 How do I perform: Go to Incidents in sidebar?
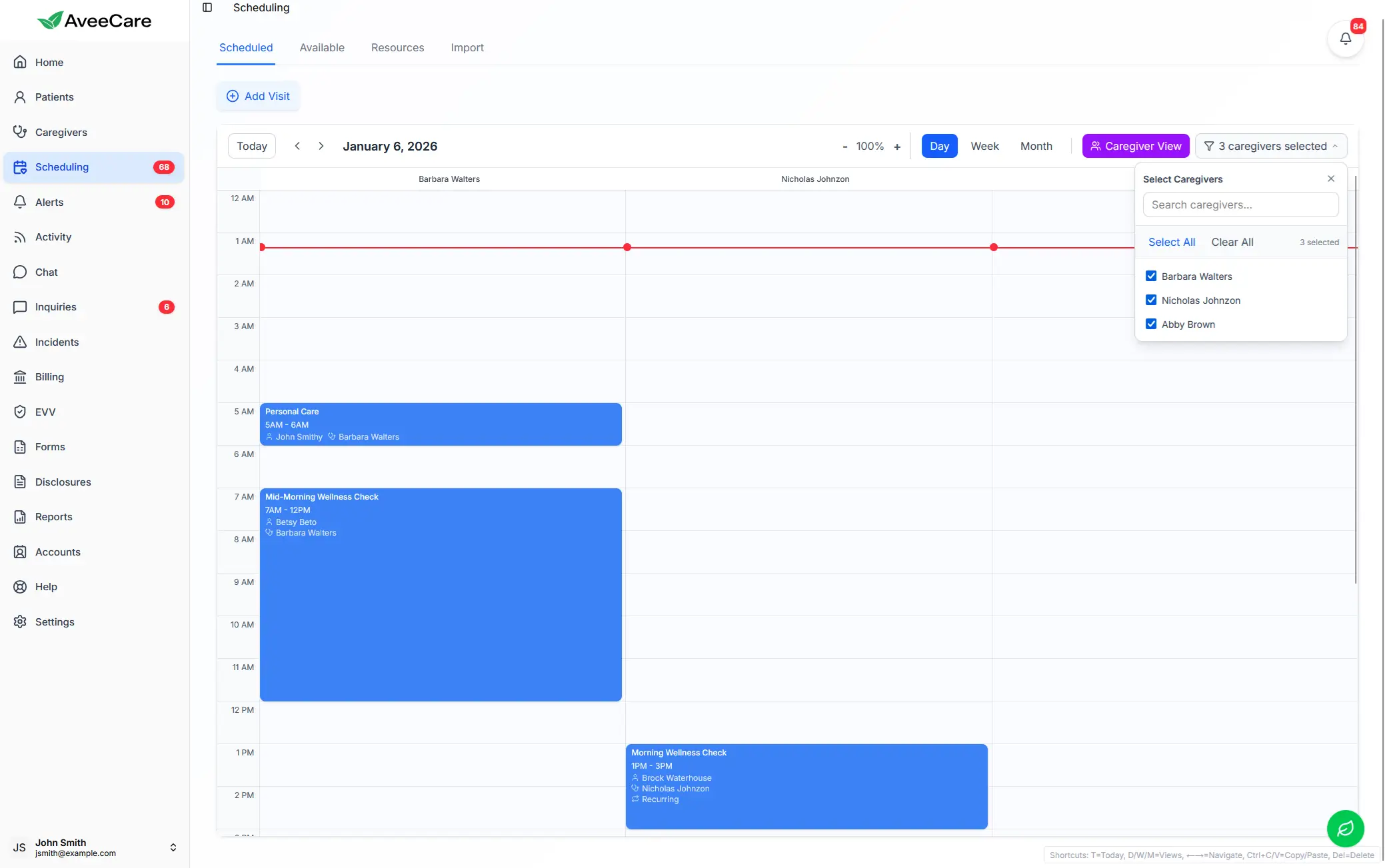57,342
